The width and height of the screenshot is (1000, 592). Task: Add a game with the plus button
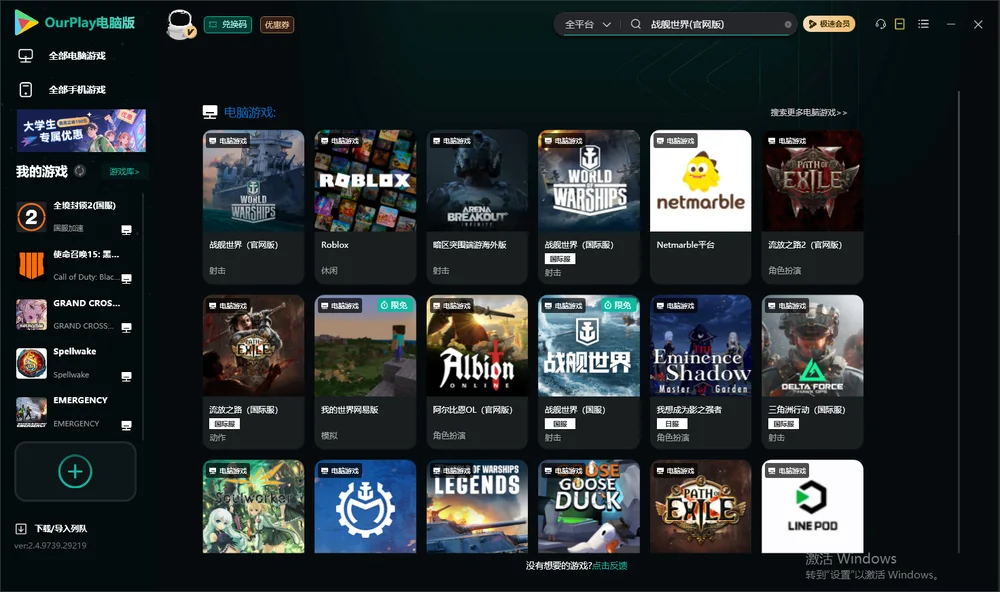tap(75, 471)
